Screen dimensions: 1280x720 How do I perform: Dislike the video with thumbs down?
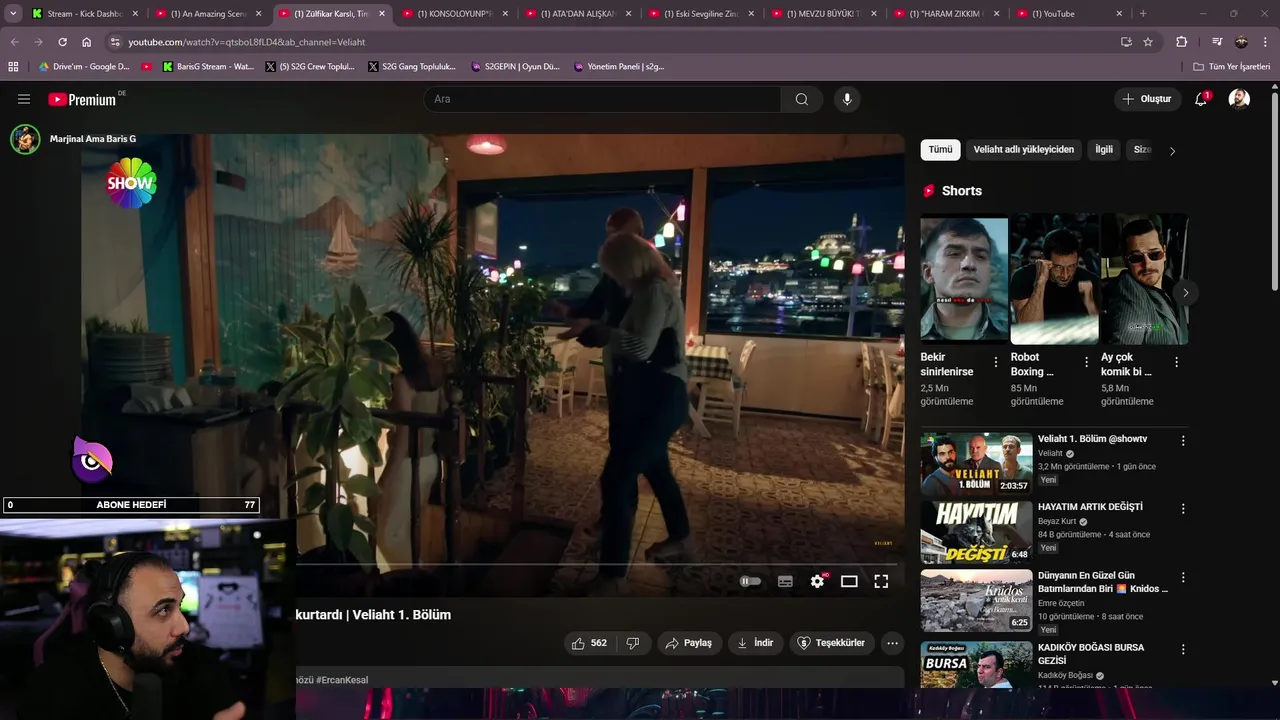632,643
